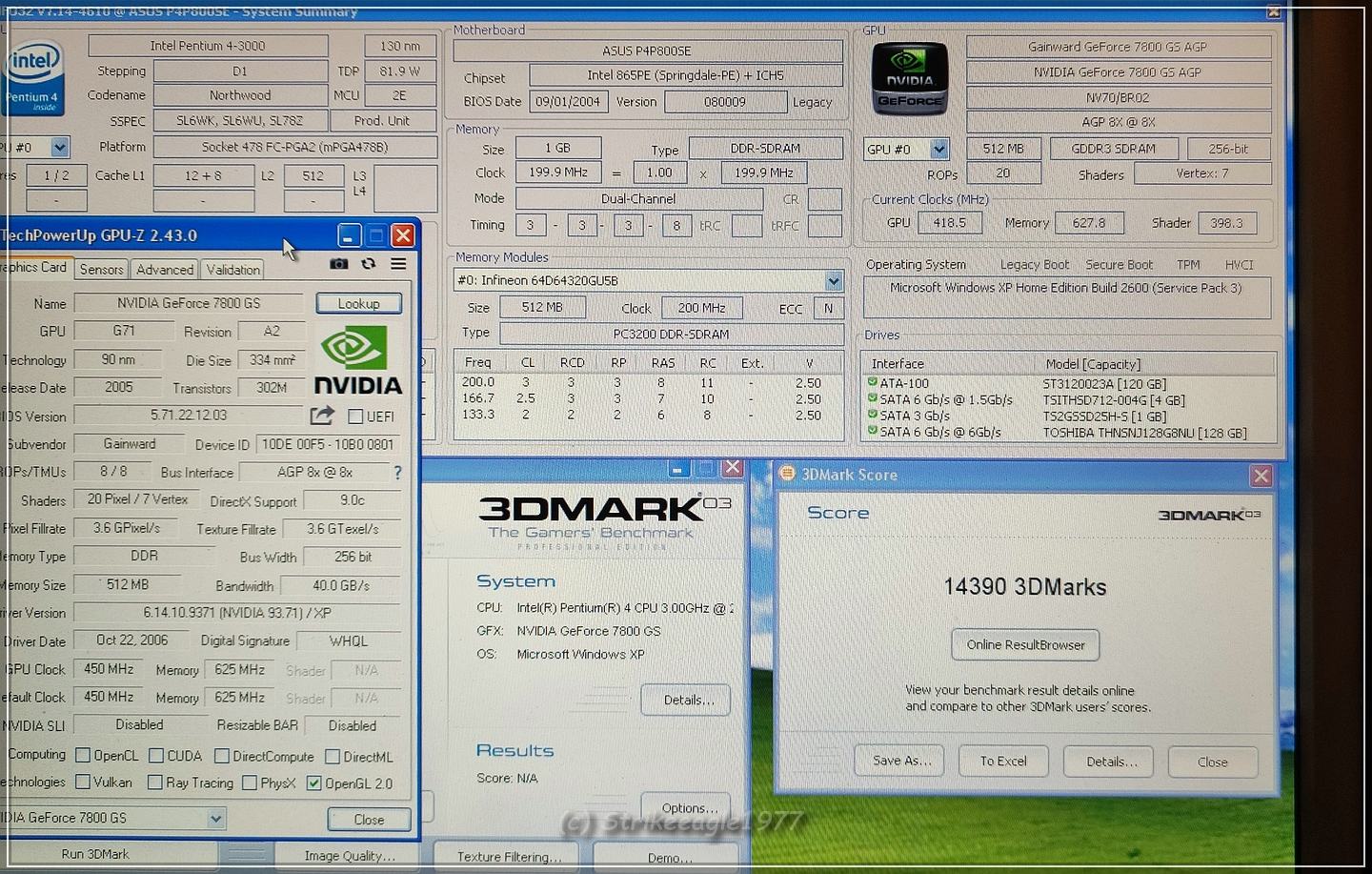The width and height of the screenshot is (1372, 874).
Task: Click the NVIDIA GeForce logo in HWiNFO
Action: (910, 79)
